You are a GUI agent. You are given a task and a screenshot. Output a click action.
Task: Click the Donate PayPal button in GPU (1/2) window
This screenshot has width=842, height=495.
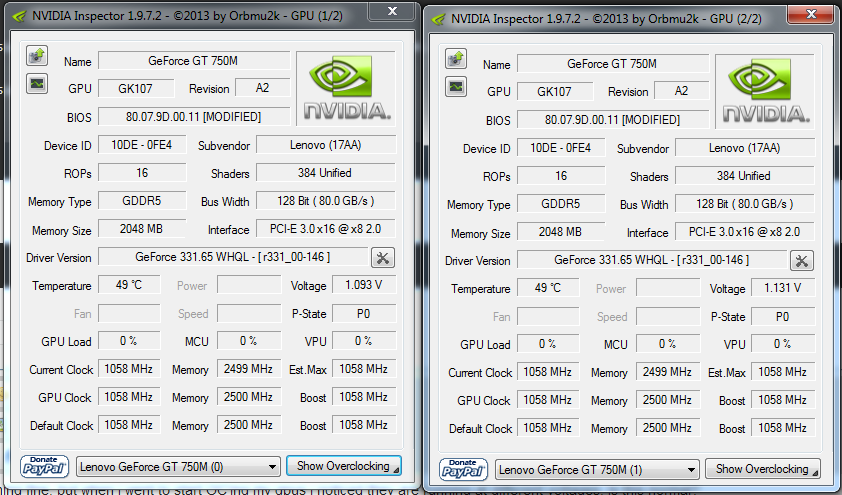45,467
